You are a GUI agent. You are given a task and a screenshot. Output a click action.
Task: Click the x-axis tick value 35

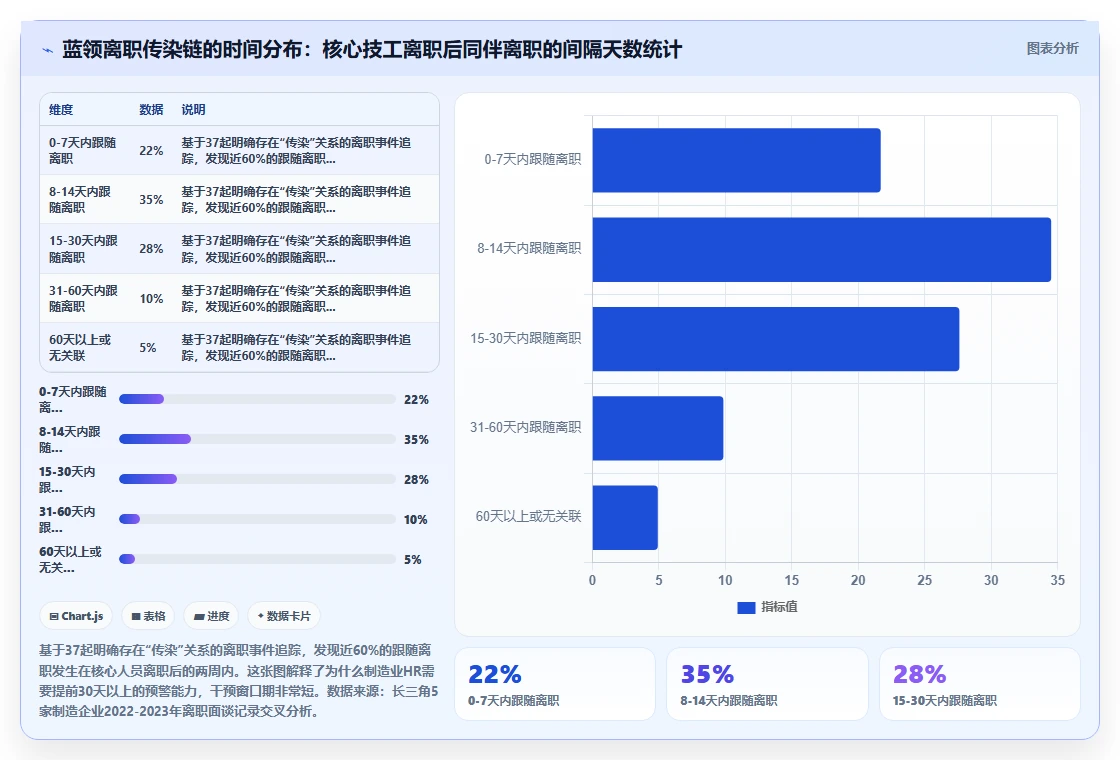tap(1057, 581)
